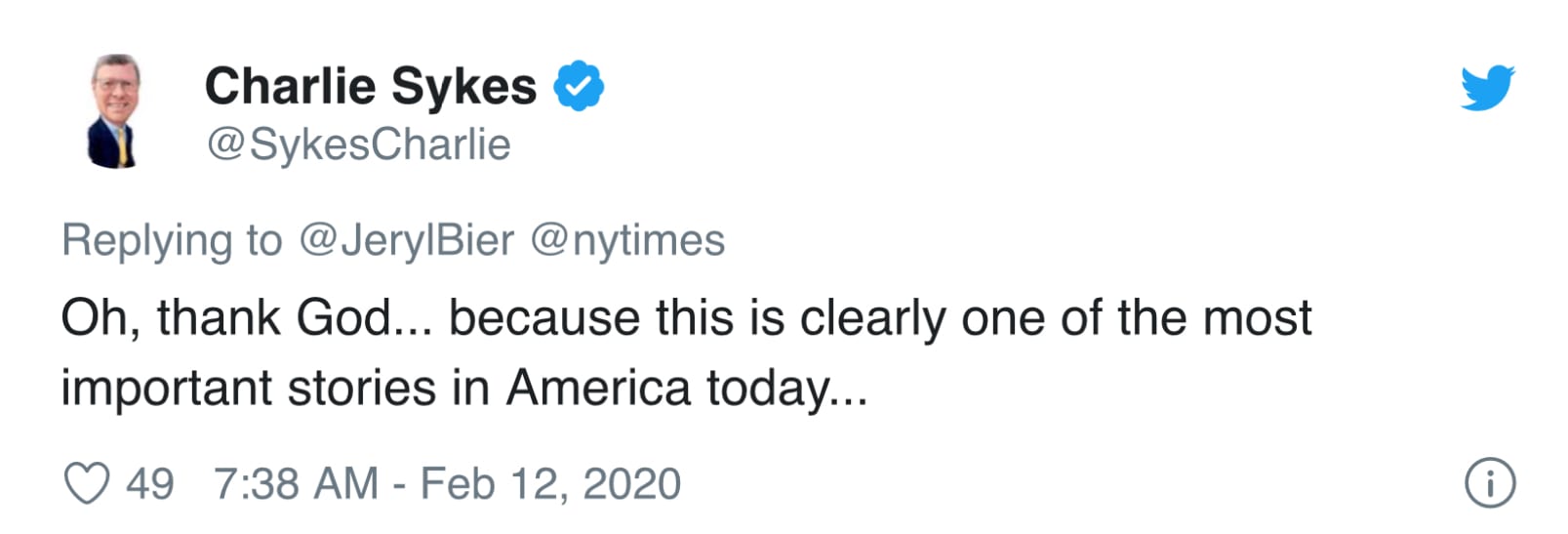Click the 'Oh, thank God...' tweet line
Image resolution: width=1568 pixels, height=534 pixels.
click(x=685, y=318)
